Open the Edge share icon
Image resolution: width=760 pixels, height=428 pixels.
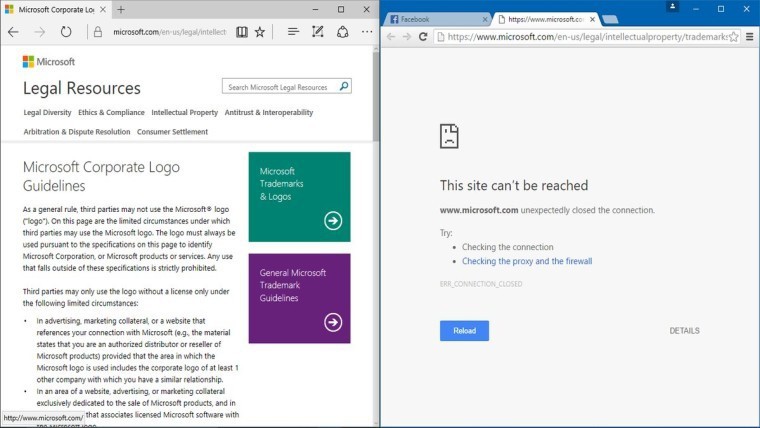[x=342, y=32]
